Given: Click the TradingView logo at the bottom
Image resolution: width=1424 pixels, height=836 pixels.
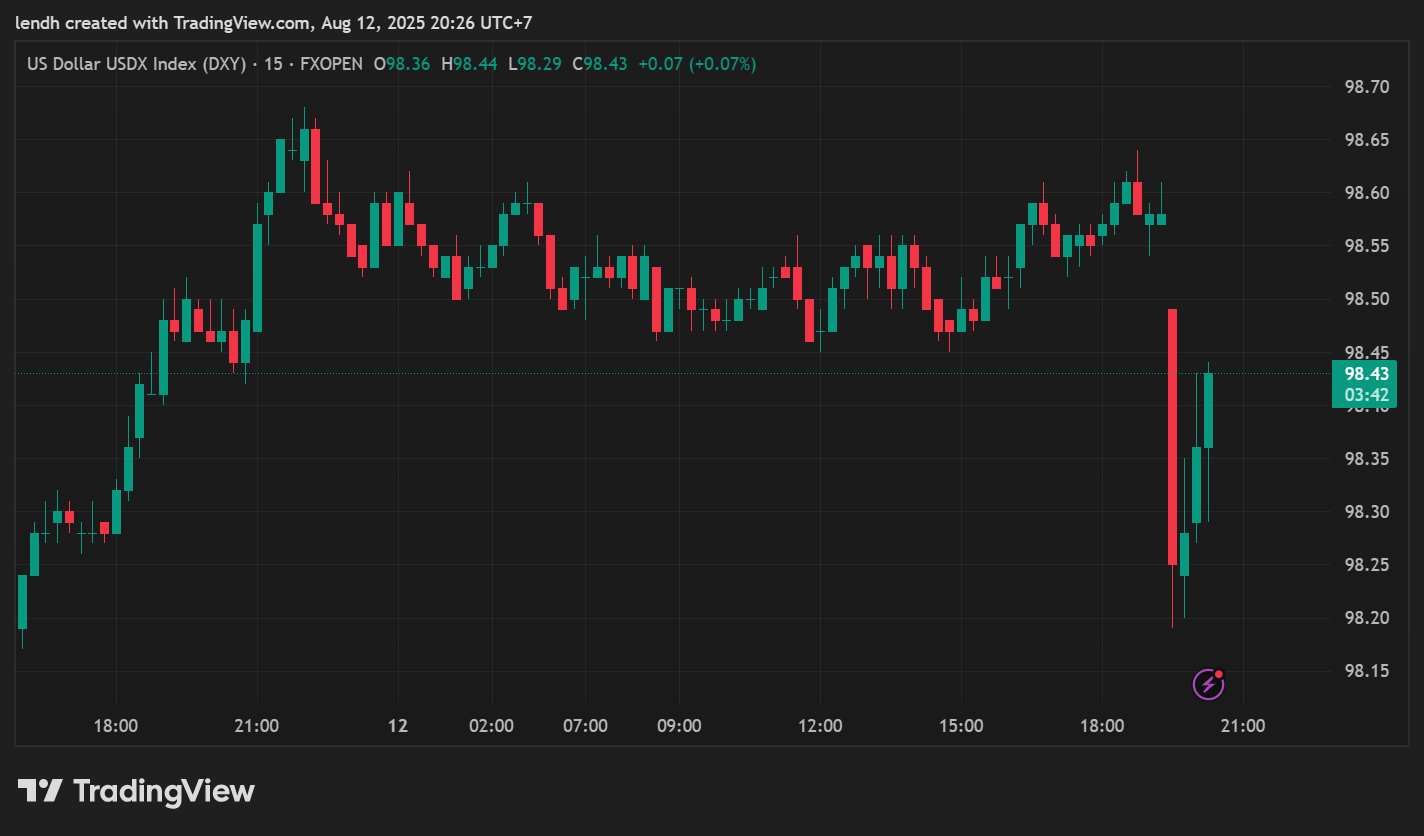Looking at the screenshot, I should (137, 792).
